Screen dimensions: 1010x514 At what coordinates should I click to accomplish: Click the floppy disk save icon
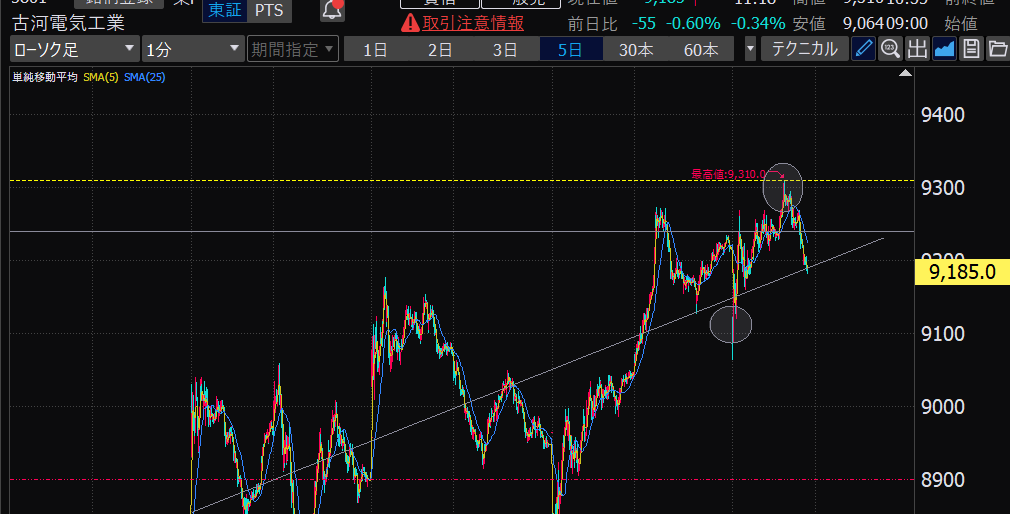click(970, 49)
